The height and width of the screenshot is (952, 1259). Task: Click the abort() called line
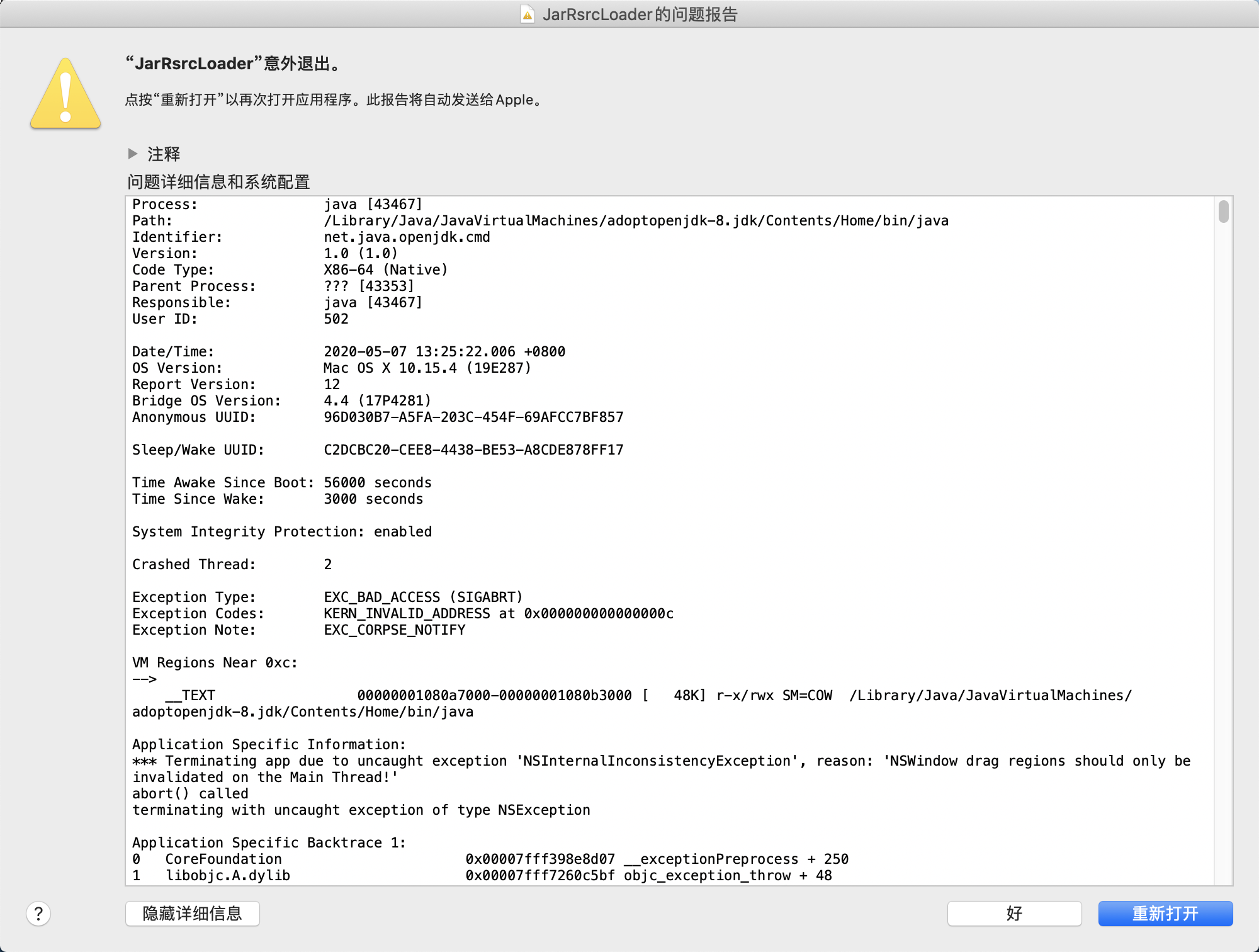190,793
